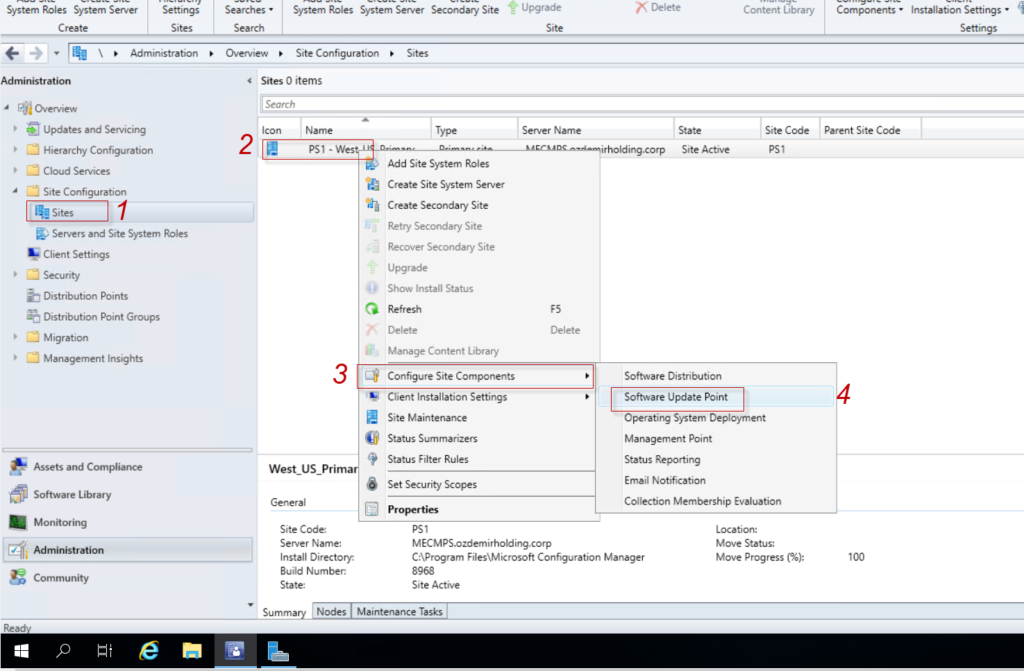Image resolution: width=1024 pixels, height=671 pixels.
Task: Click the Add Site System Roles menu icon
Action: [372, 163]
